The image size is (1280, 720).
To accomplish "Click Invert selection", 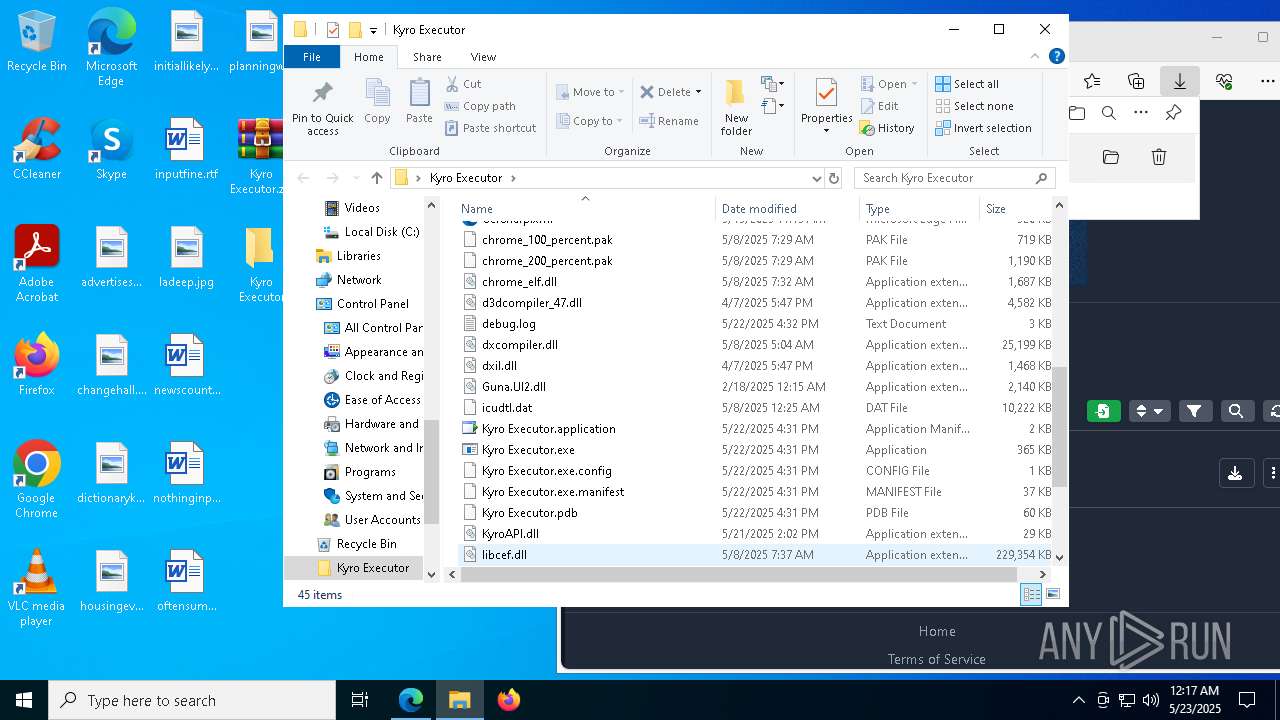I will click(x=983, y=128).
